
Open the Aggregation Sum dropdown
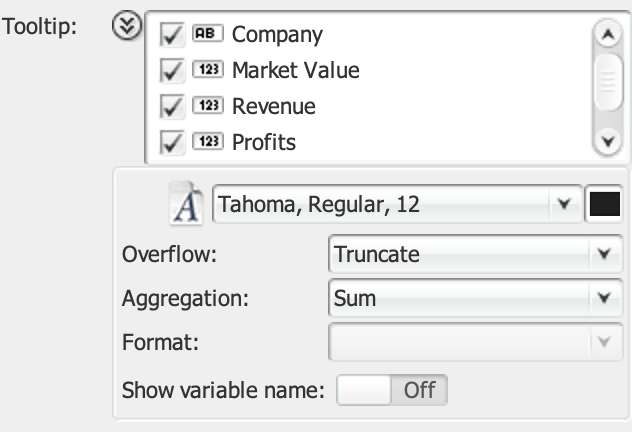coord(472,298)
